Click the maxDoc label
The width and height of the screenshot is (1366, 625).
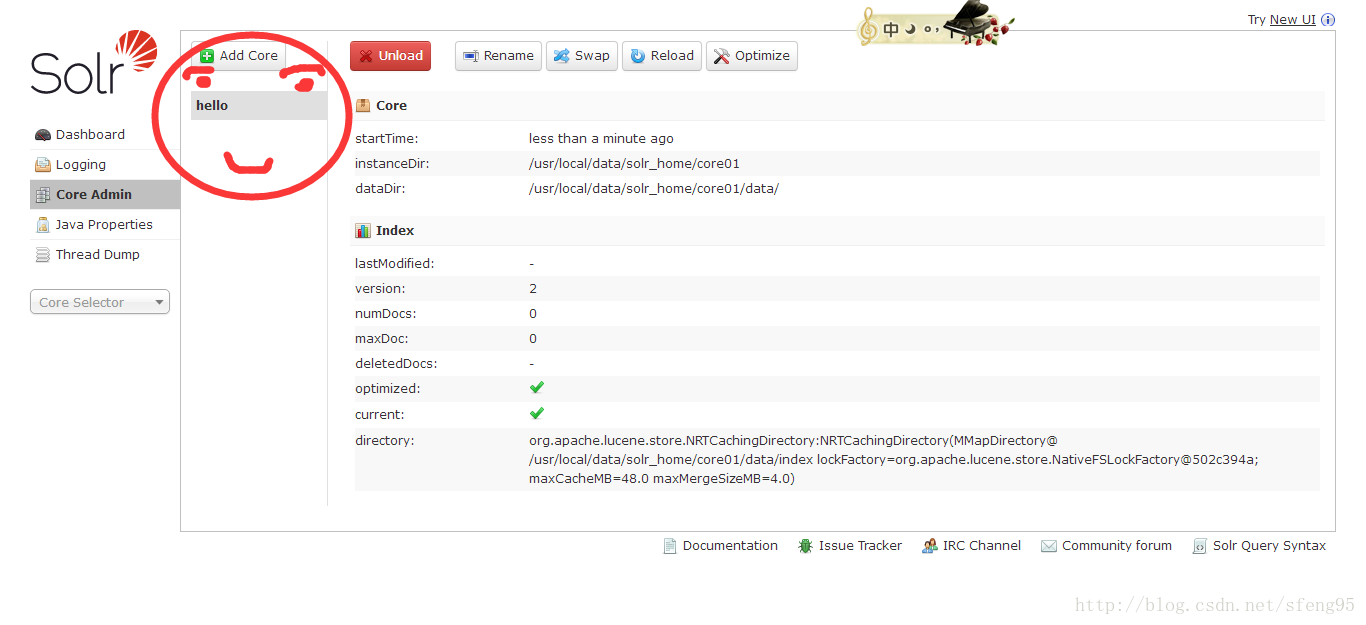pyautogui.click(x=382, y=339)
